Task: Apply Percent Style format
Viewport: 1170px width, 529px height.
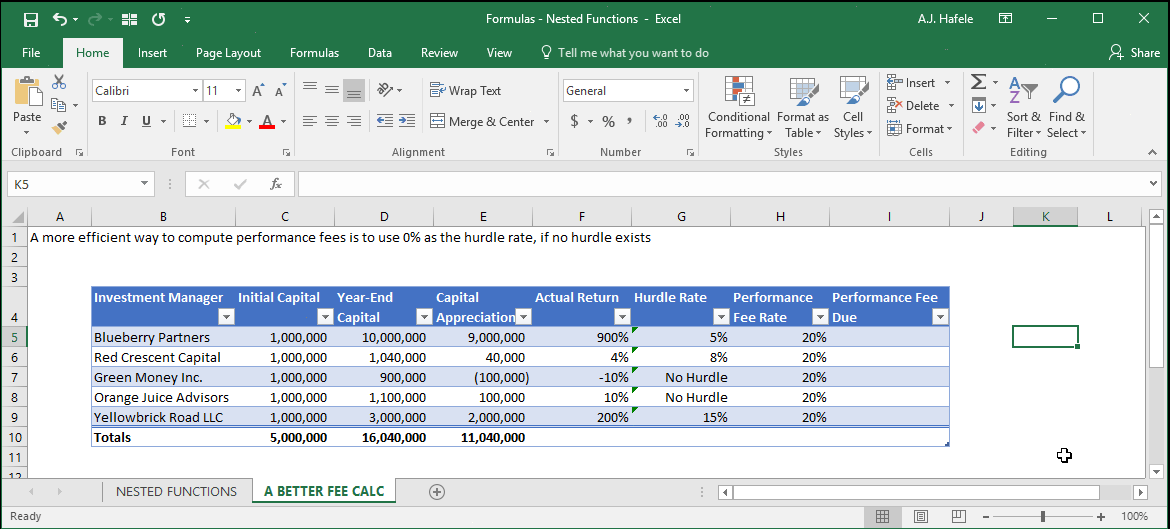Action: click(x=609, y=121)
